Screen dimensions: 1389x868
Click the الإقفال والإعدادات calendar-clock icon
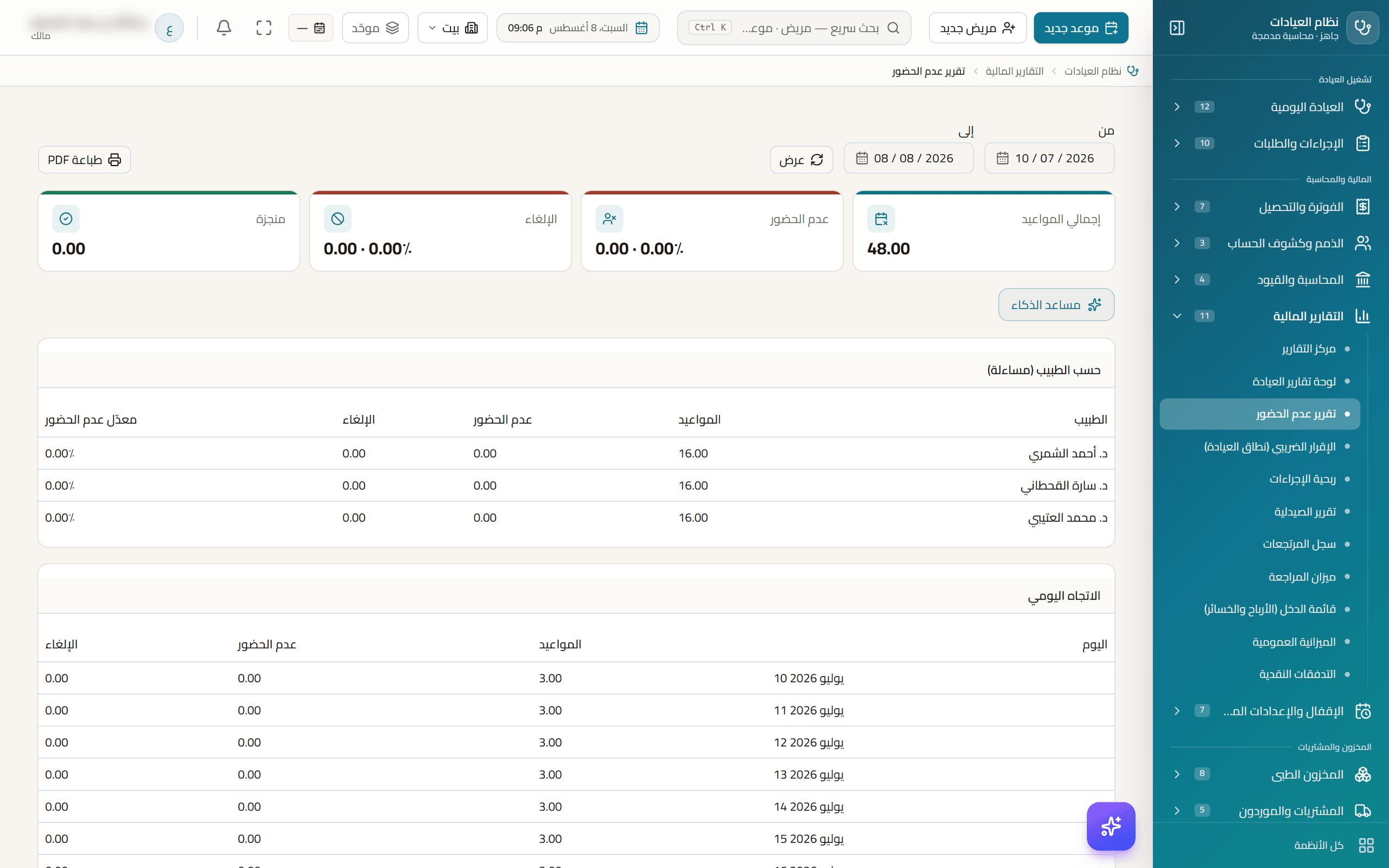pos(1362,711)
